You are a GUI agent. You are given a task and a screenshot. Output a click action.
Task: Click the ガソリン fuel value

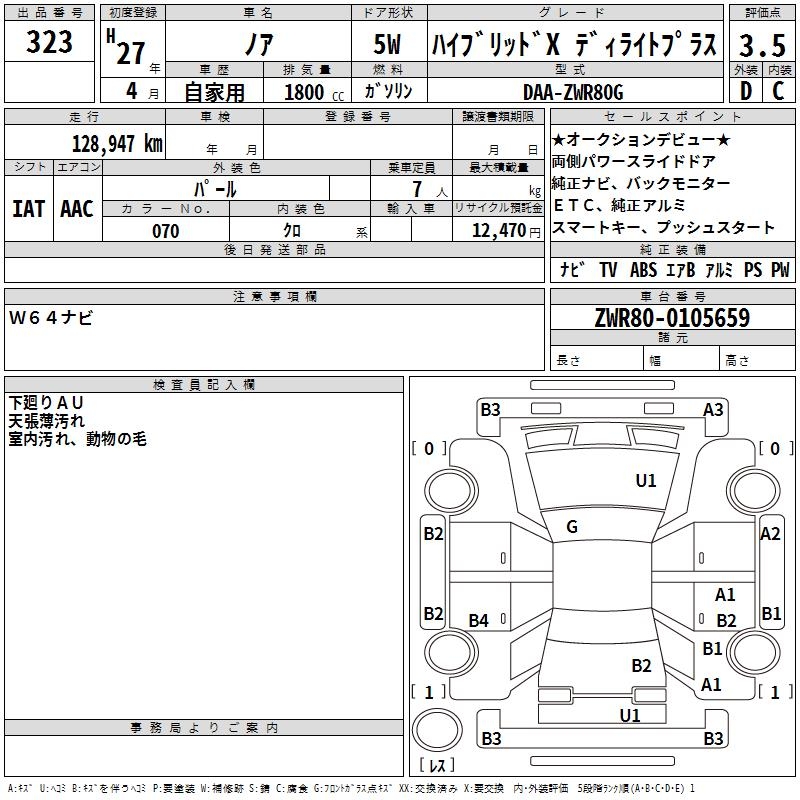388,91
